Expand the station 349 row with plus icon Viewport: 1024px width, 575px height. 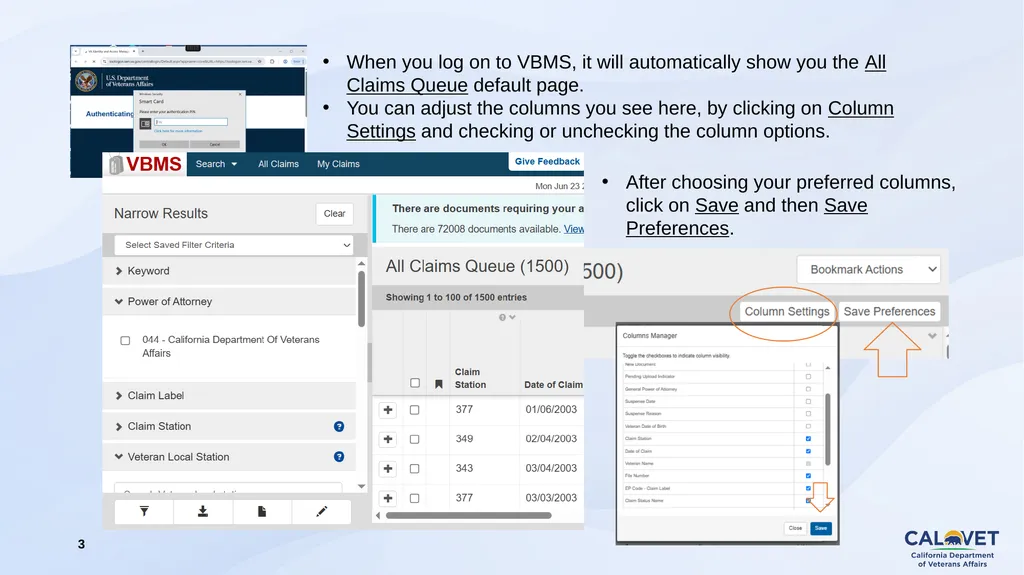coord(388,439)
